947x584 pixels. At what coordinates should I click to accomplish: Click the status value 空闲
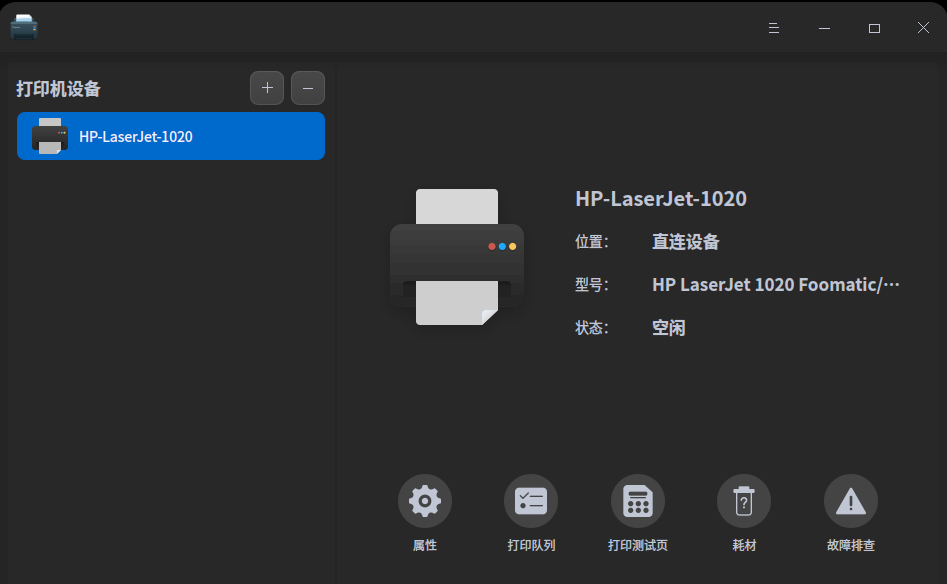pyautogui.click(x=669, y=328)
